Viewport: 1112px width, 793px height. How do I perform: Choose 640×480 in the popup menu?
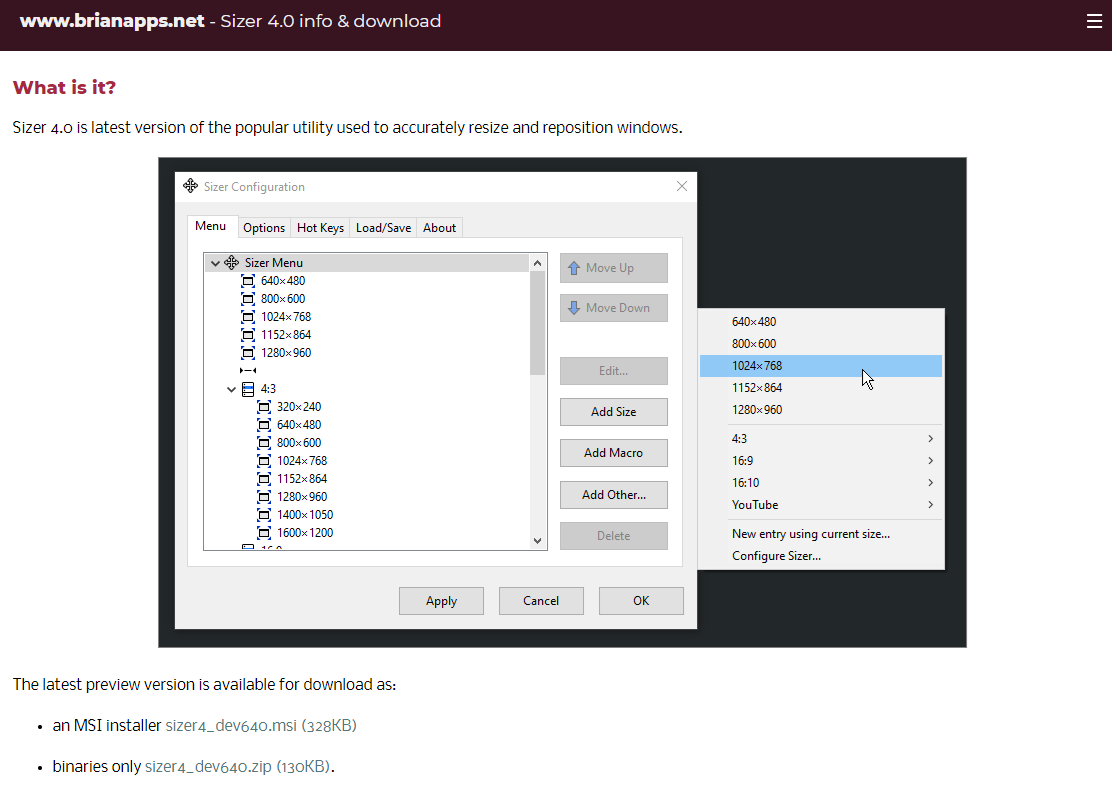coord(821,322)
